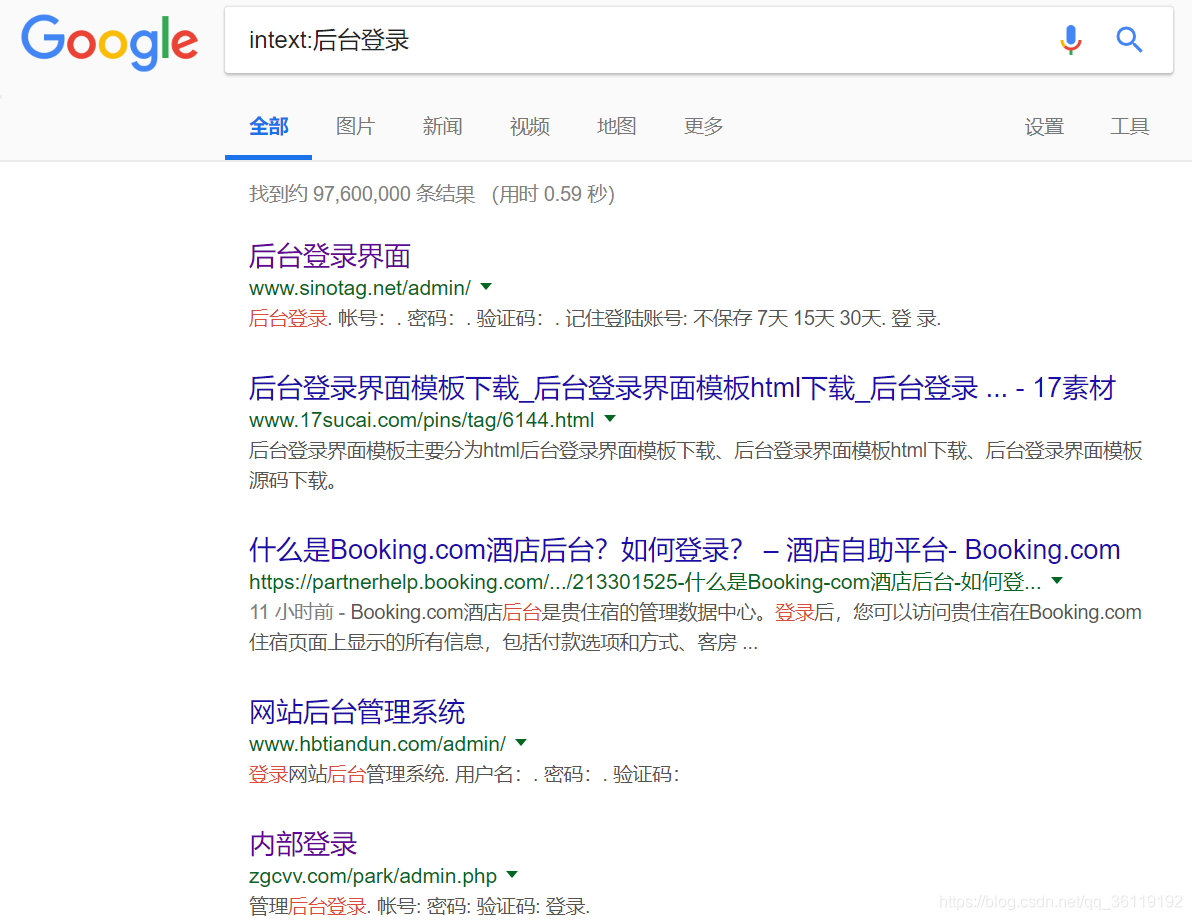Expand dropdown arrow beside www.17sucai.com URL
Image resolution: width=1192 pixels, height=920 pixels.
tap(610, 419)
